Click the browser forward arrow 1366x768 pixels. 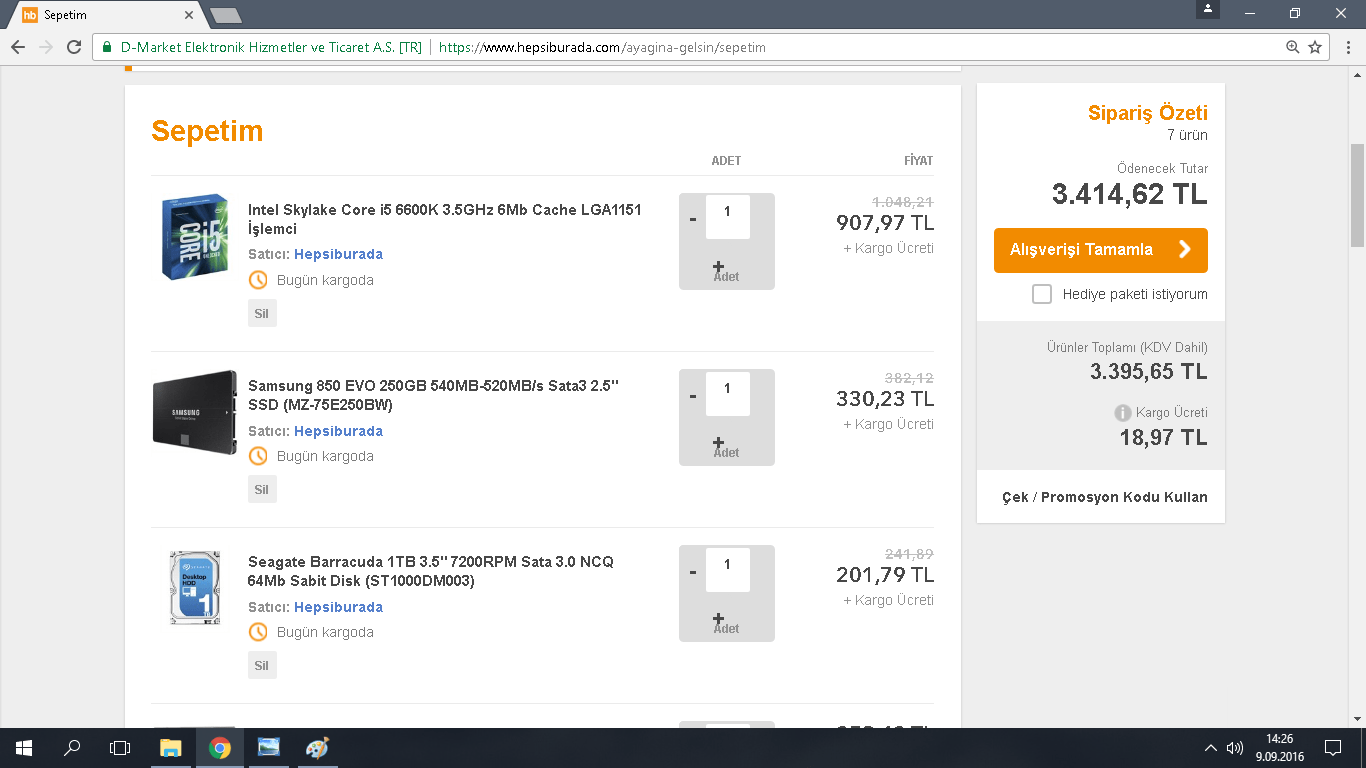(x=46, y=47)
